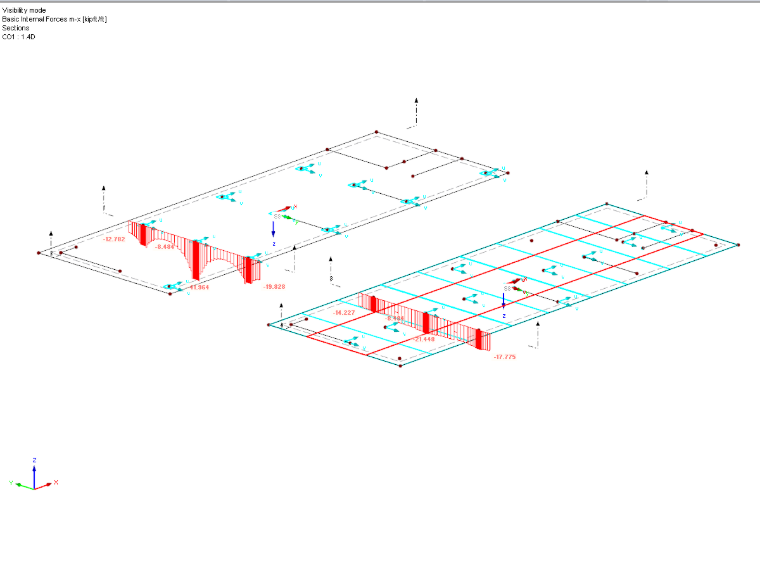Click the -12.702 value on left slab

(114, 239)
